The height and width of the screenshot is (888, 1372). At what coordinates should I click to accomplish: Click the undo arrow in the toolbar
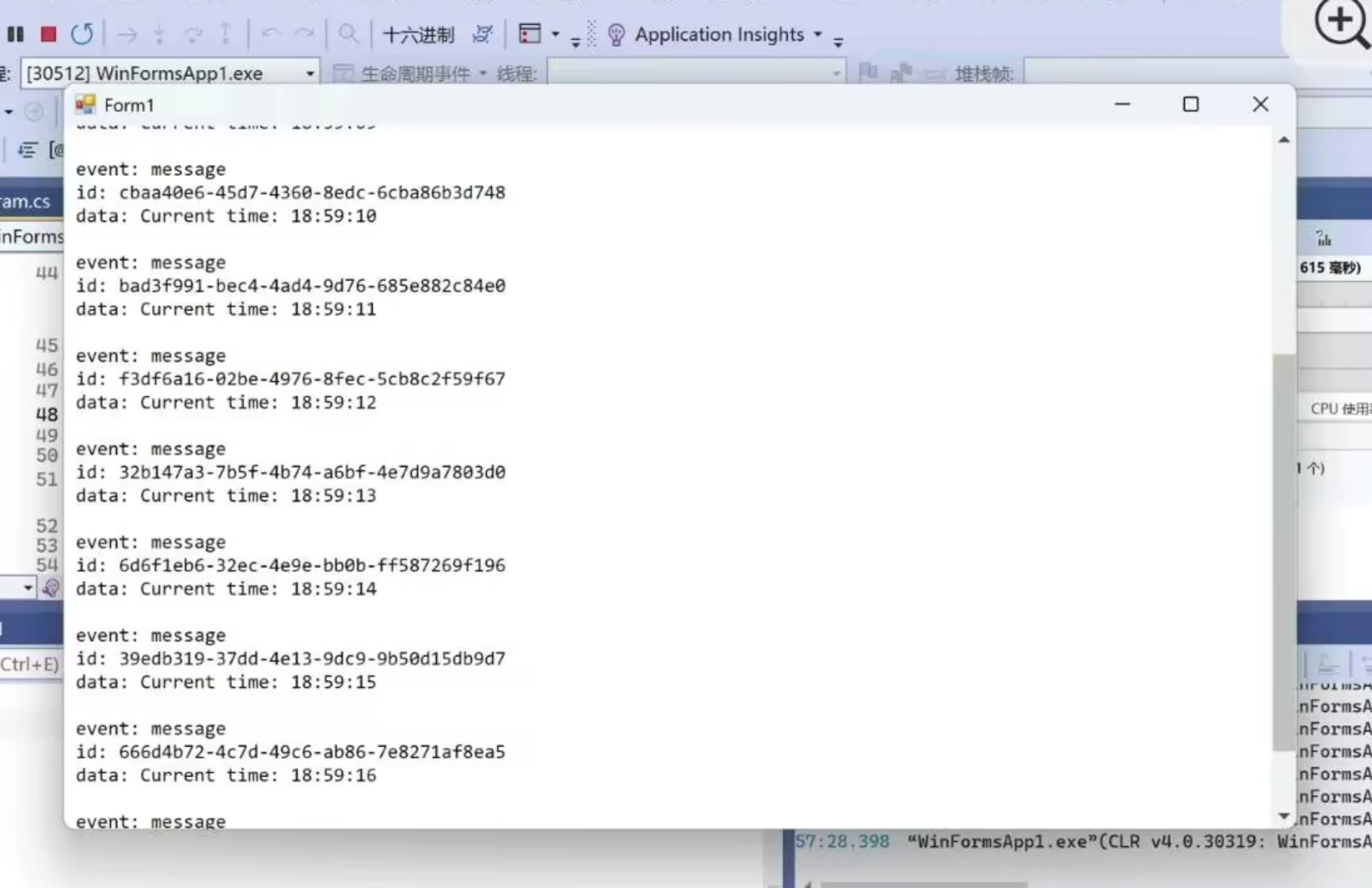[x=271, y=33]
